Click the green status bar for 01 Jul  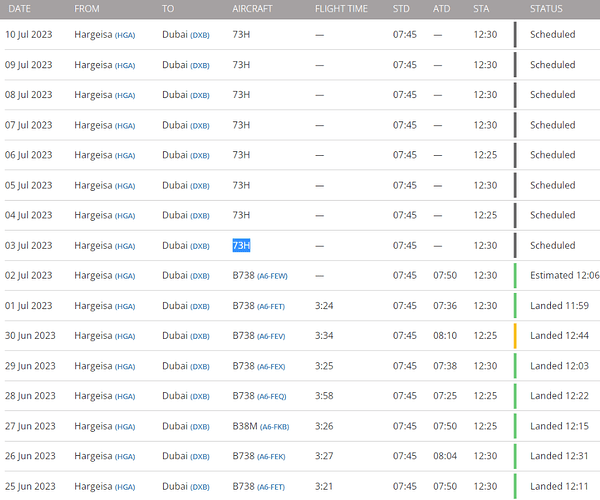(x=515, y=305)
